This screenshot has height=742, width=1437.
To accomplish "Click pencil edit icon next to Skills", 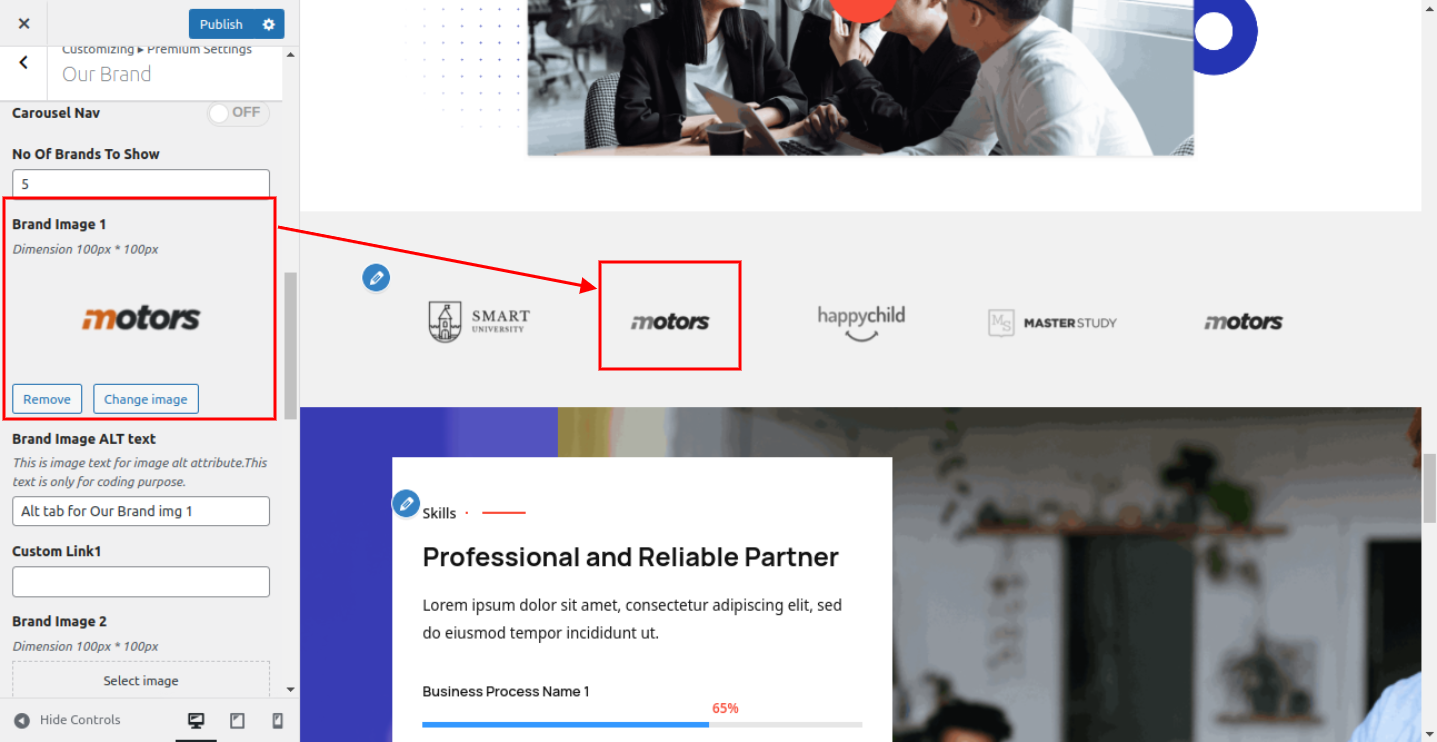I will [x=405, y=503].
